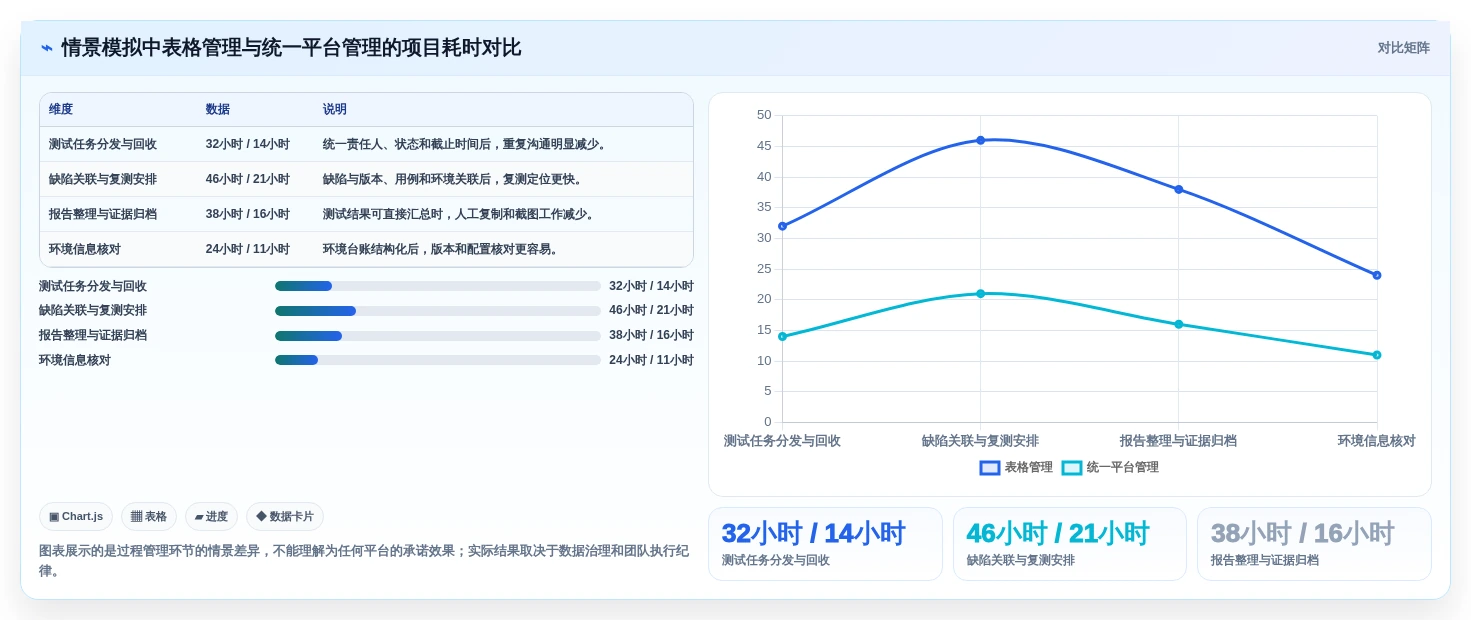This screenshot has width=1471, height=620.
Task: Click the description starting 缺陷与版本
Action: click(x=454, y=179)
